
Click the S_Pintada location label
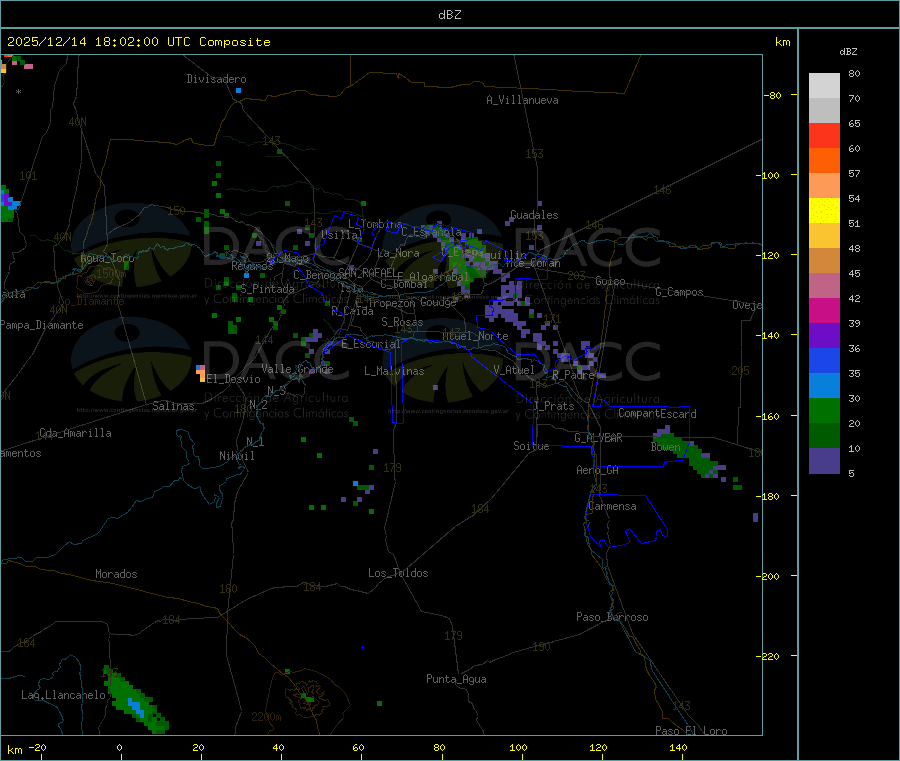267,289
